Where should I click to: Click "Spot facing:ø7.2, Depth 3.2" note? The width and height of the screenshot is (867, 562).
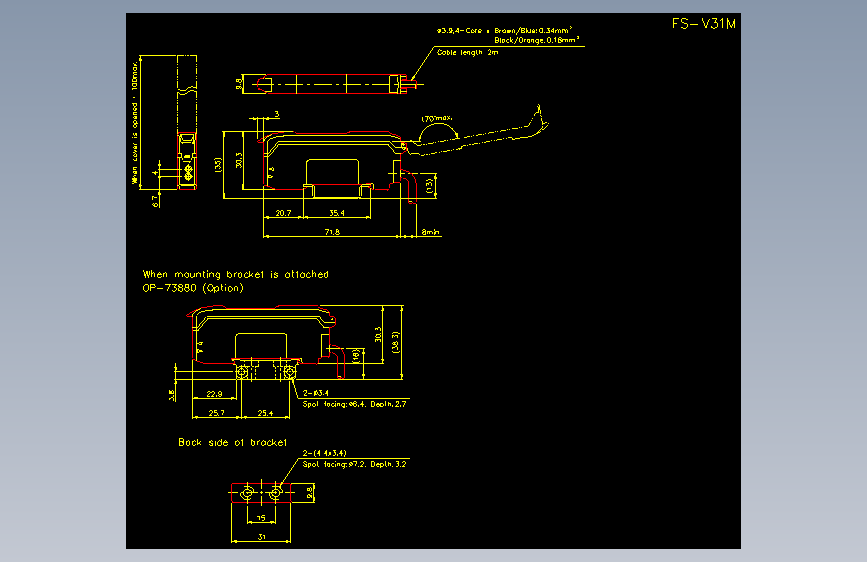coord(354,464)
